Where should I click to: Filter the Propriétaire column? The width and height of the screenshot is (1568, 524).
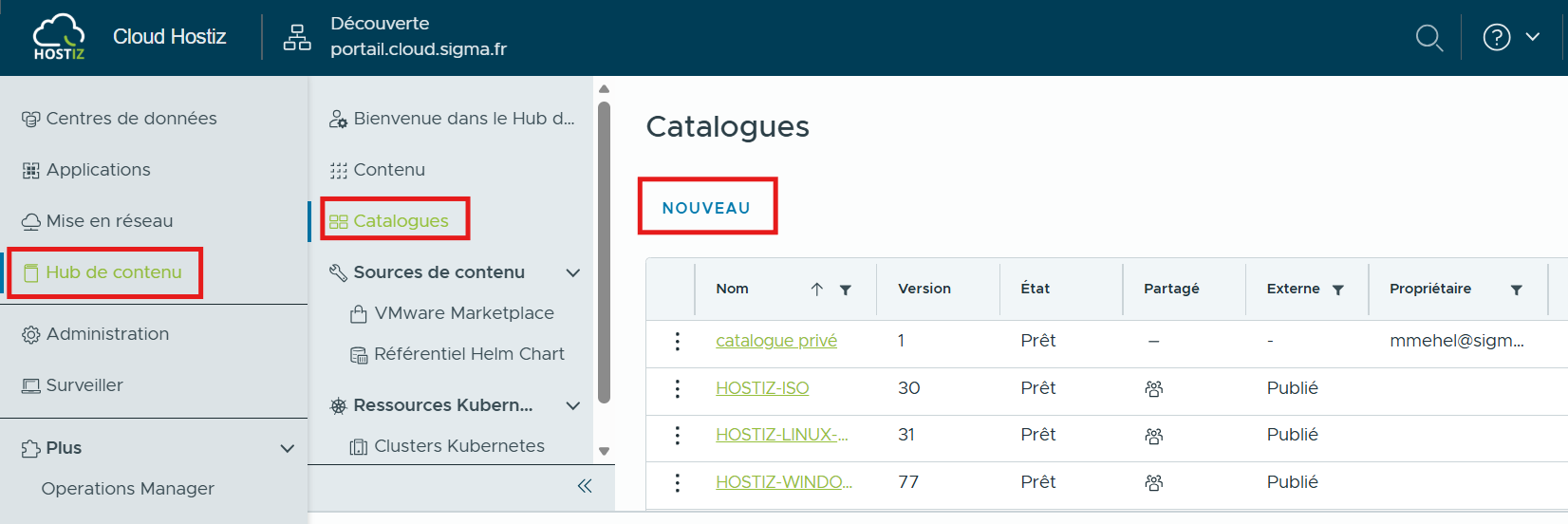1516,290
